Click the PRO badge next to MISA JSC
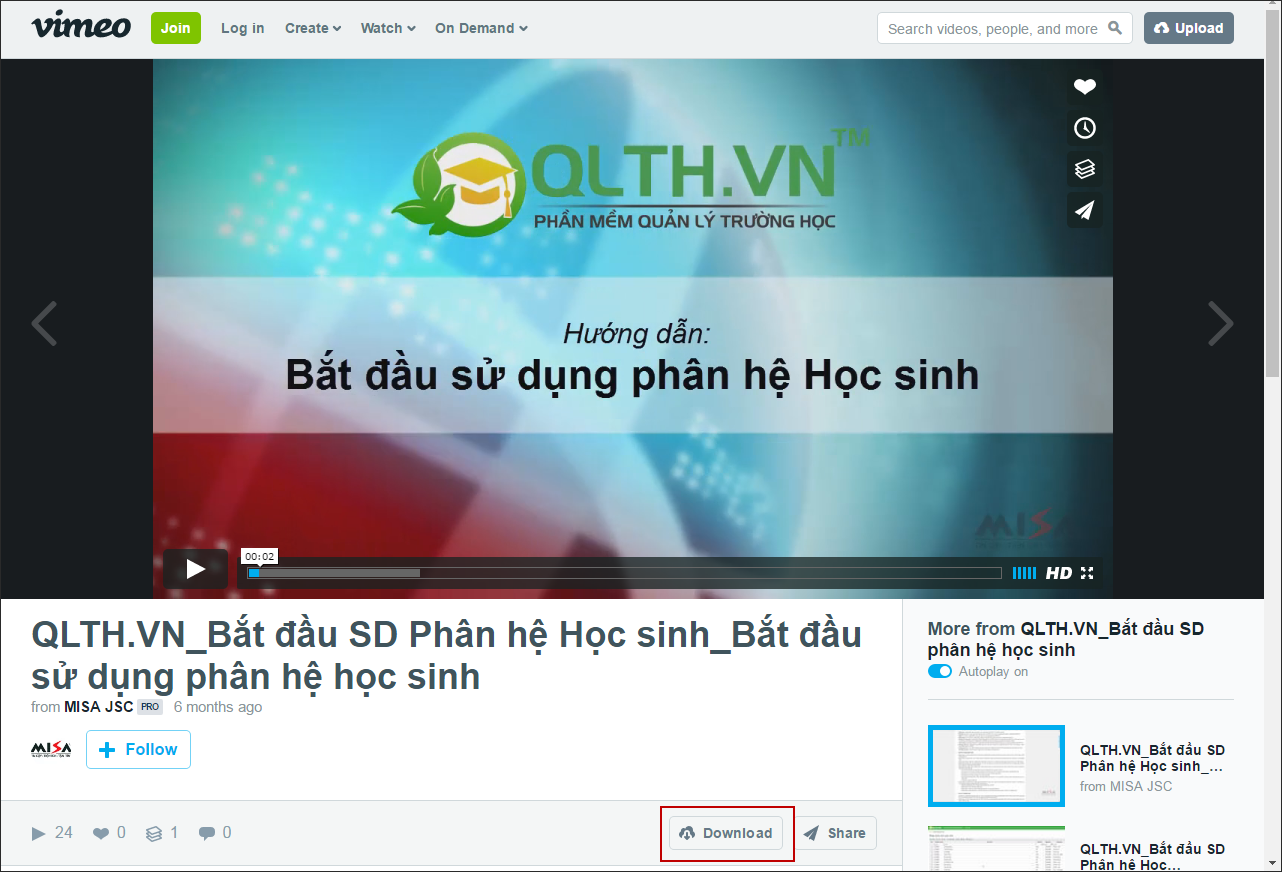The image size is (1282, 872). (x=150, y=707)
